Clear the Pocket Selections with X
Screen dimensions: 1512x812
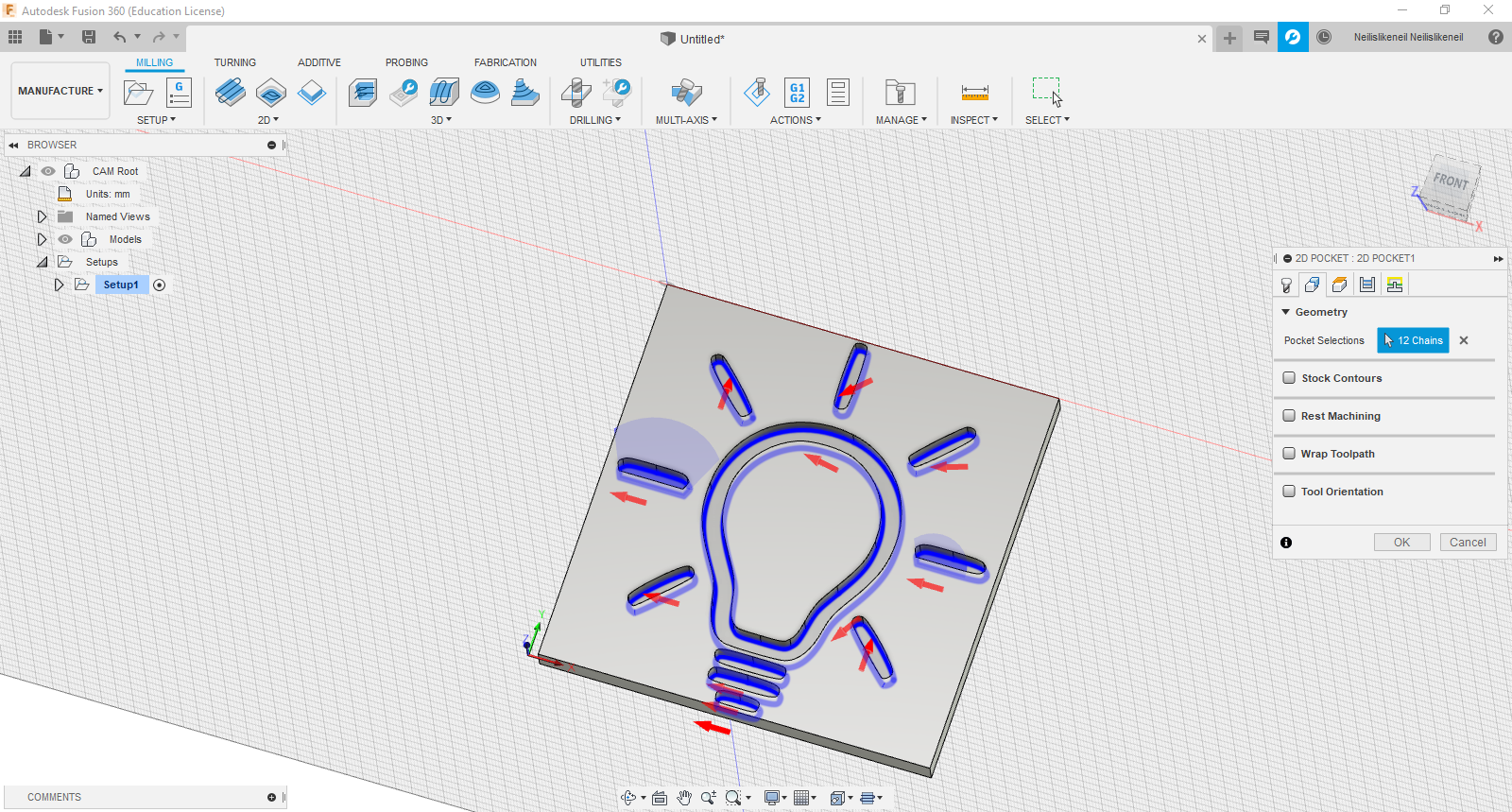pos(1464,340)
